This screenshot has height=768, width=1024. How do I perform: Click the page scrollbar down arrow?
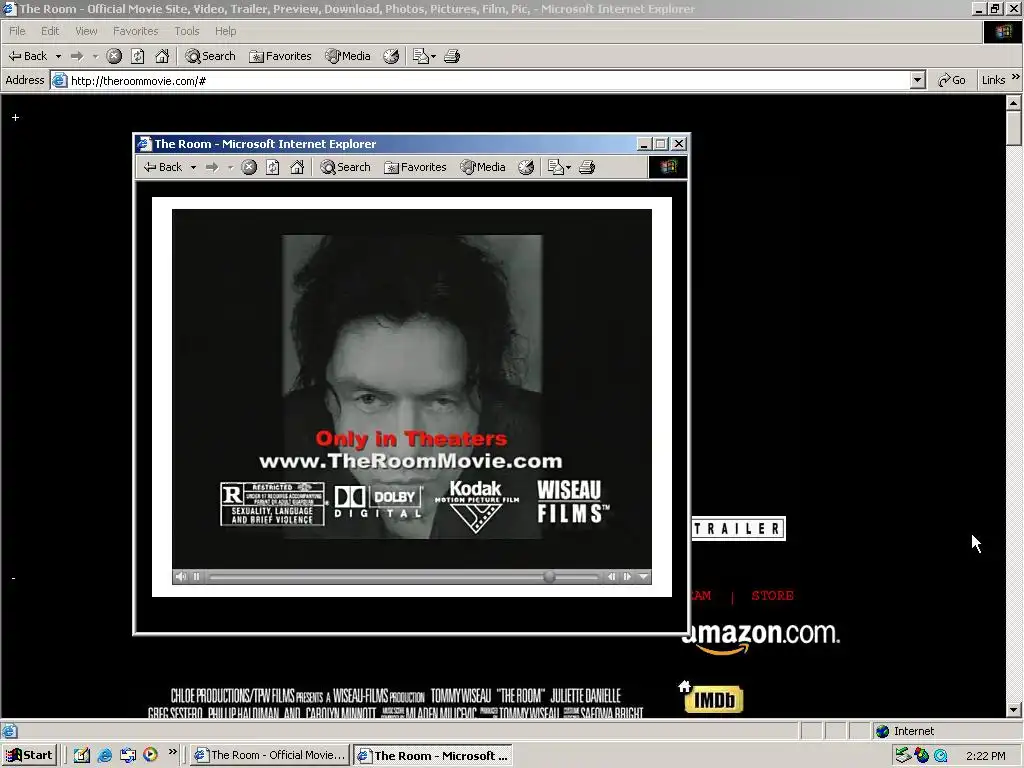tap(1014, 710)
